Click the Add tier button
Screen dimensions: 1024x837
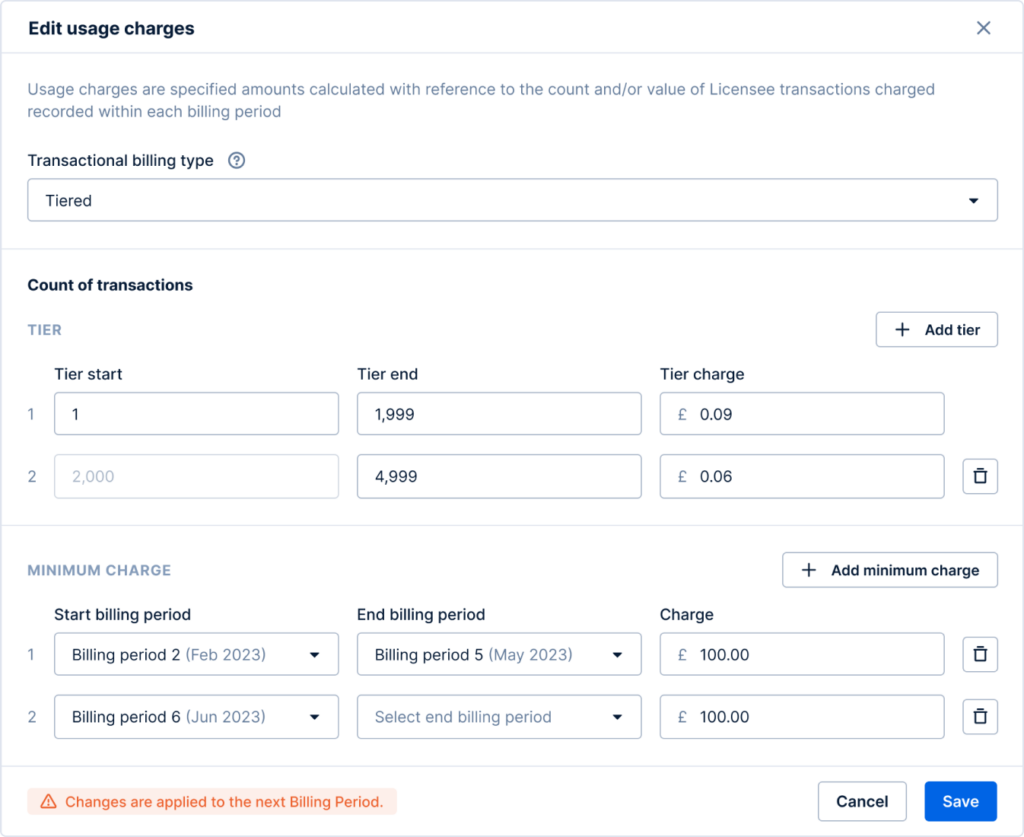point(936,329)
